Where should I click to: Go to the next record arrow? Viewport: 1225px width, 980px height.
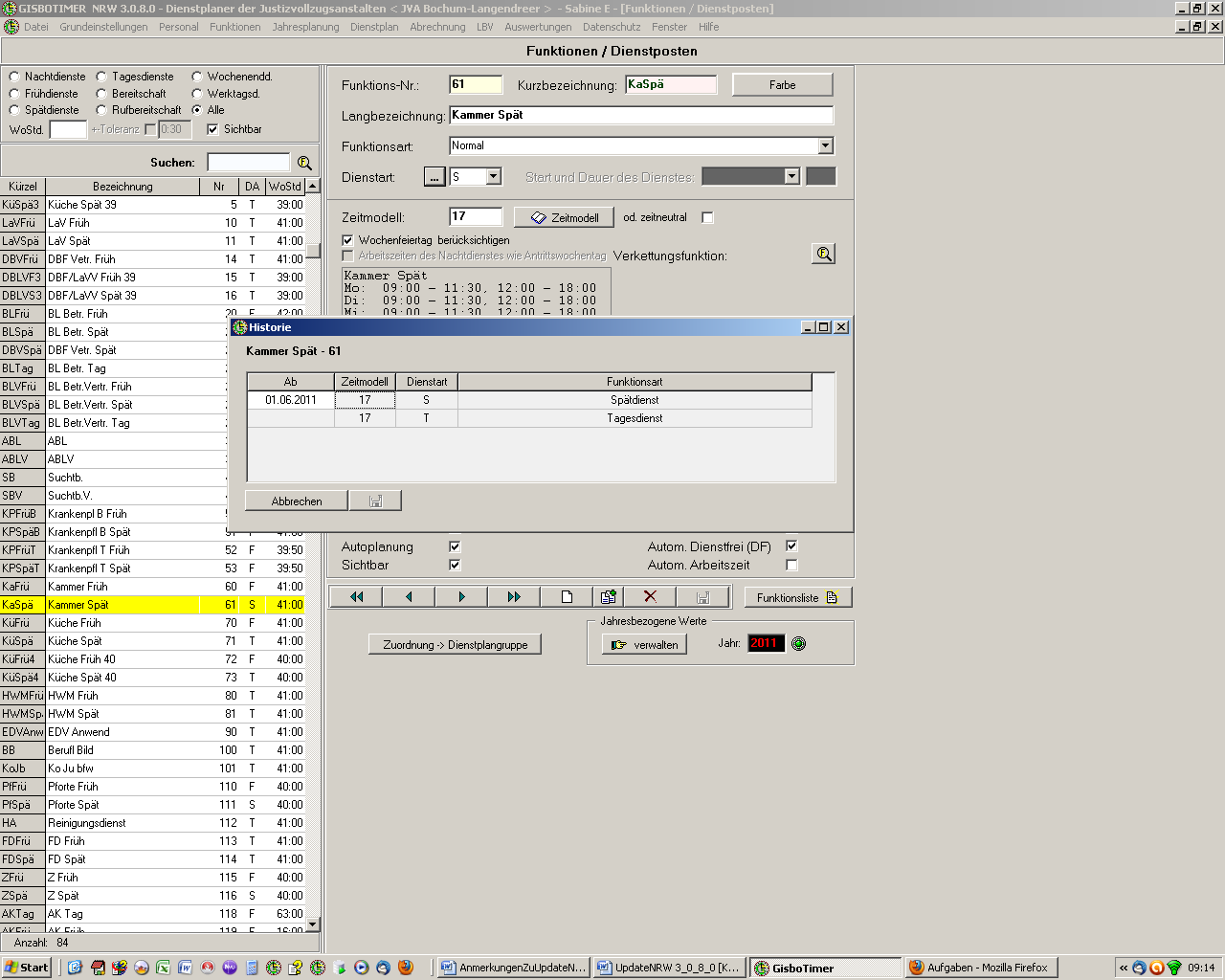[x=461, y=597]
